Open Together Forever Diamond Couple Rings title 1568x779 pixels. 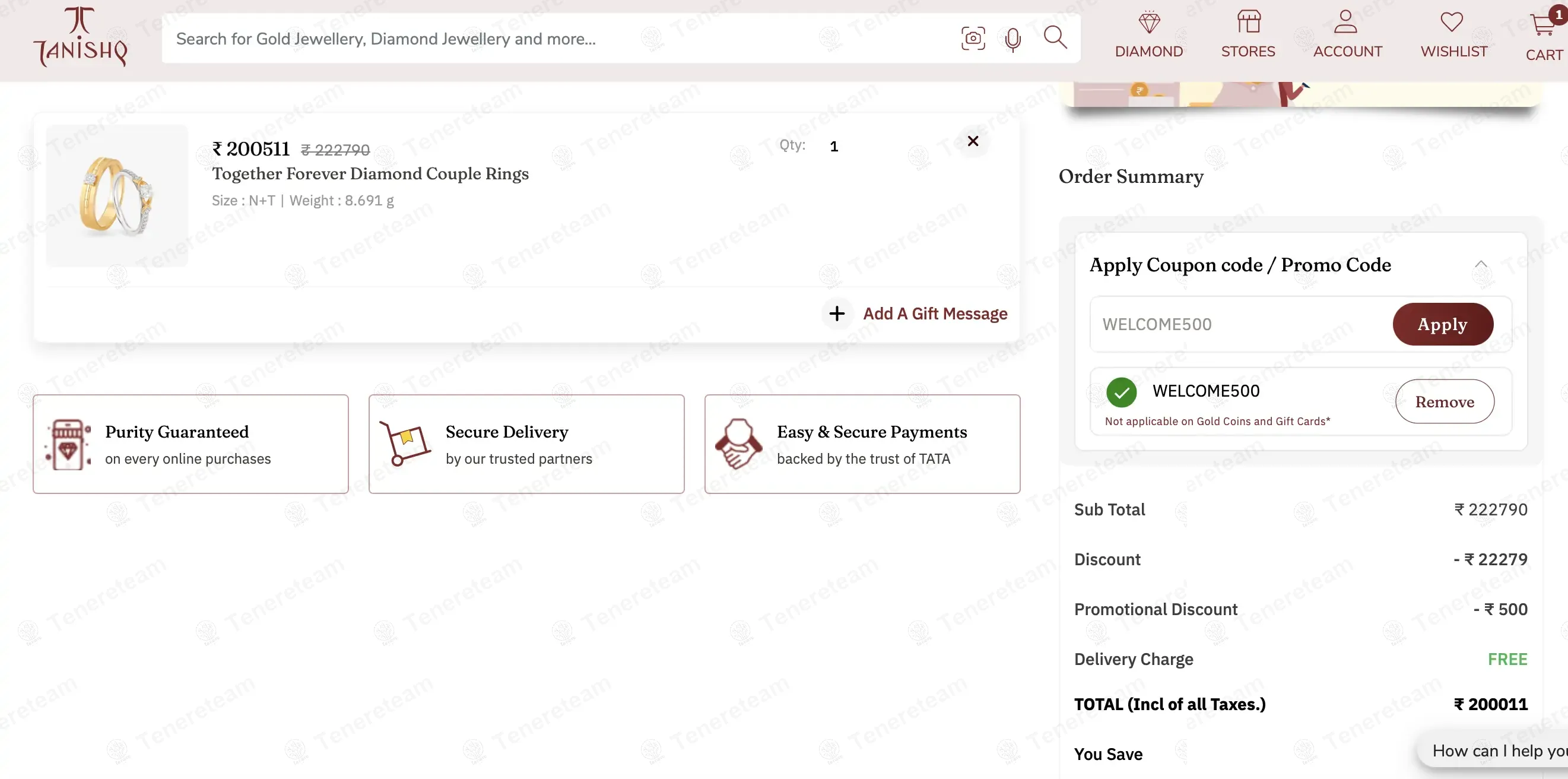[x=370, y=174]
